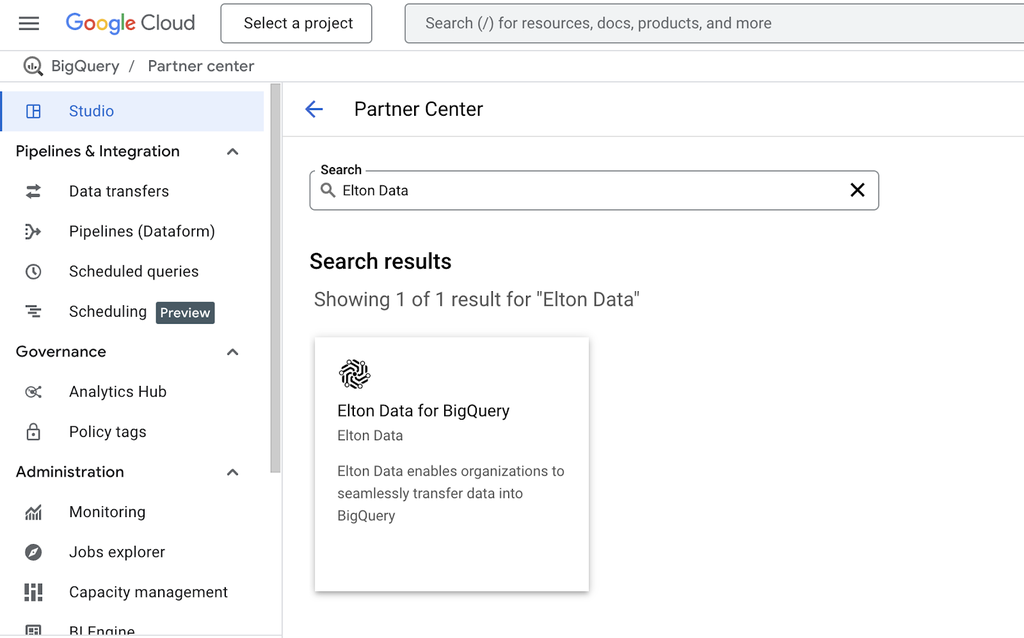Image resolution: width=1024 pixels, height=638 pixels.
Task: Collapse the Administration section
Action: 233,472
